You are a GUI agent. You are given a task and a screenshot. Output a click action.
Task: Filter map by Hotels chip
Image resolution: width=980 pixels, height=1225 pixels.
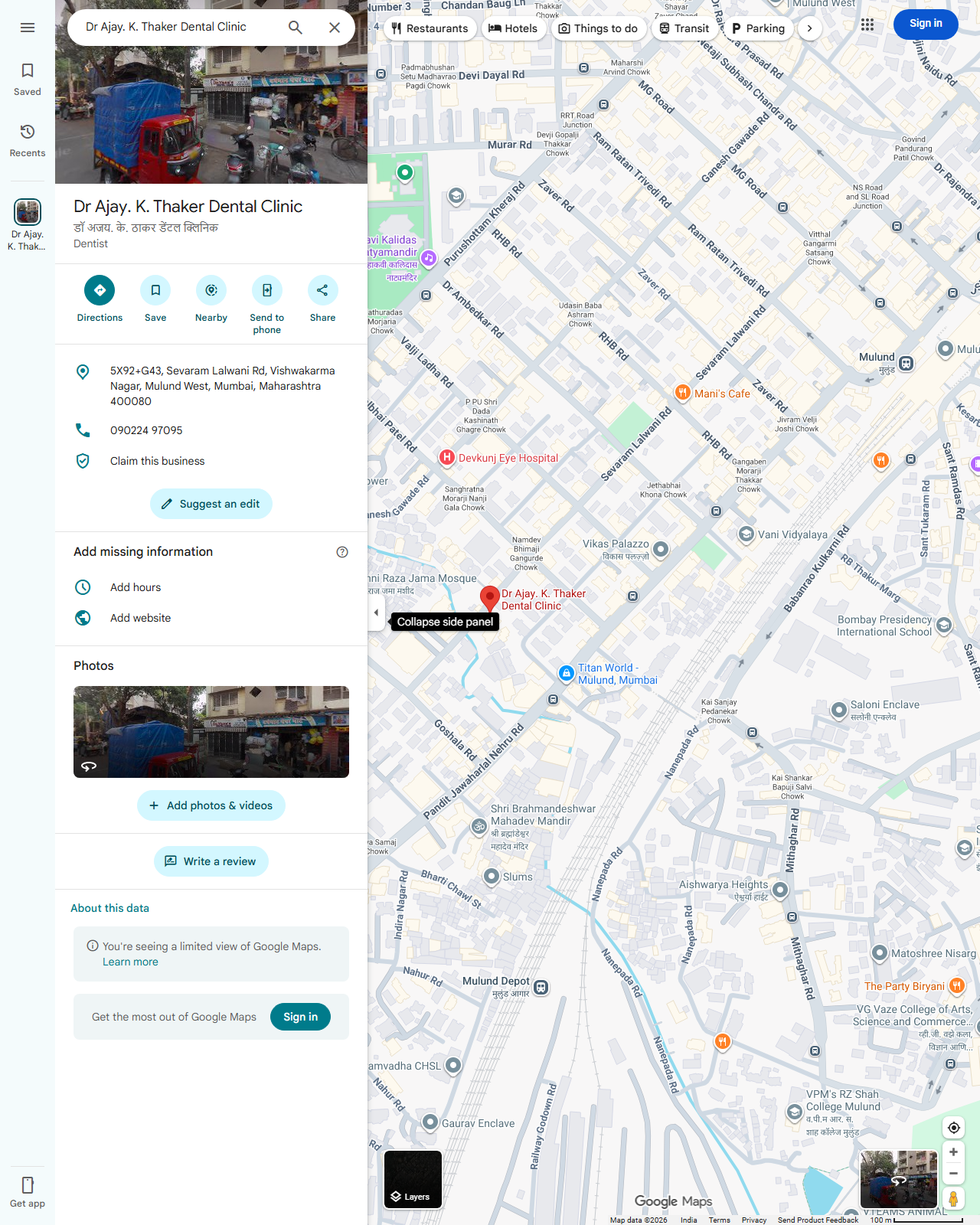coord(513,28)
